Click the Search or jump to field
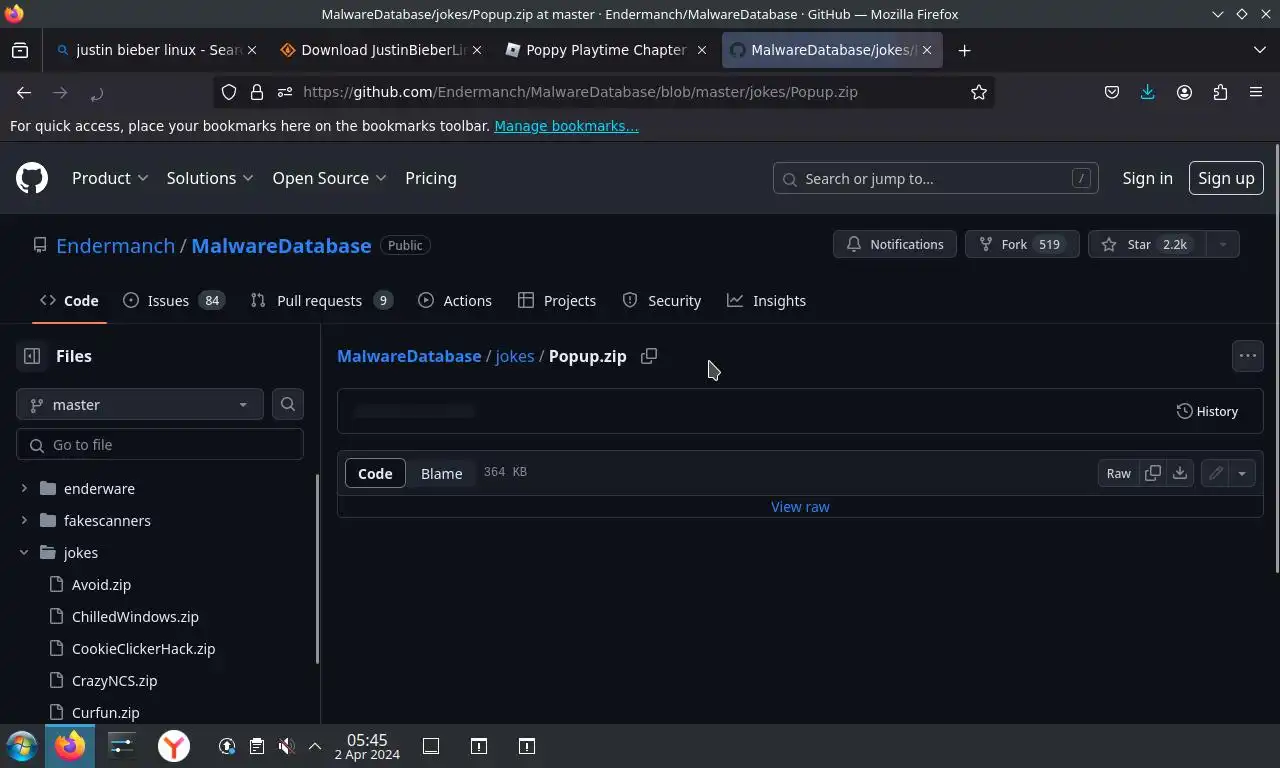Image resolution: width=1280 pixels, height=768 pixels. [x=936, y=178]
